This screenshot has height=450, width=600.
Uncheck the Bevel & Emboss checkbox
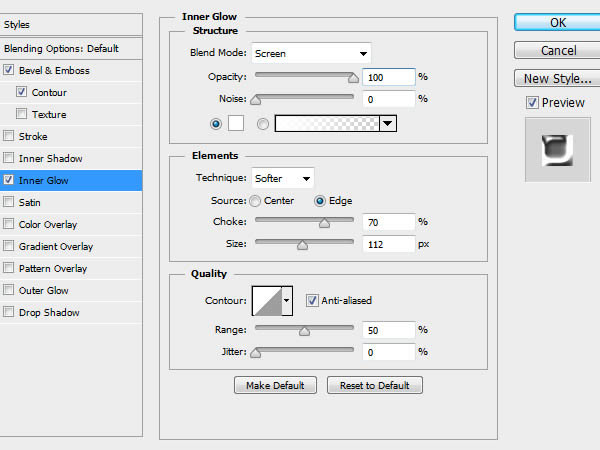(8, 70)
